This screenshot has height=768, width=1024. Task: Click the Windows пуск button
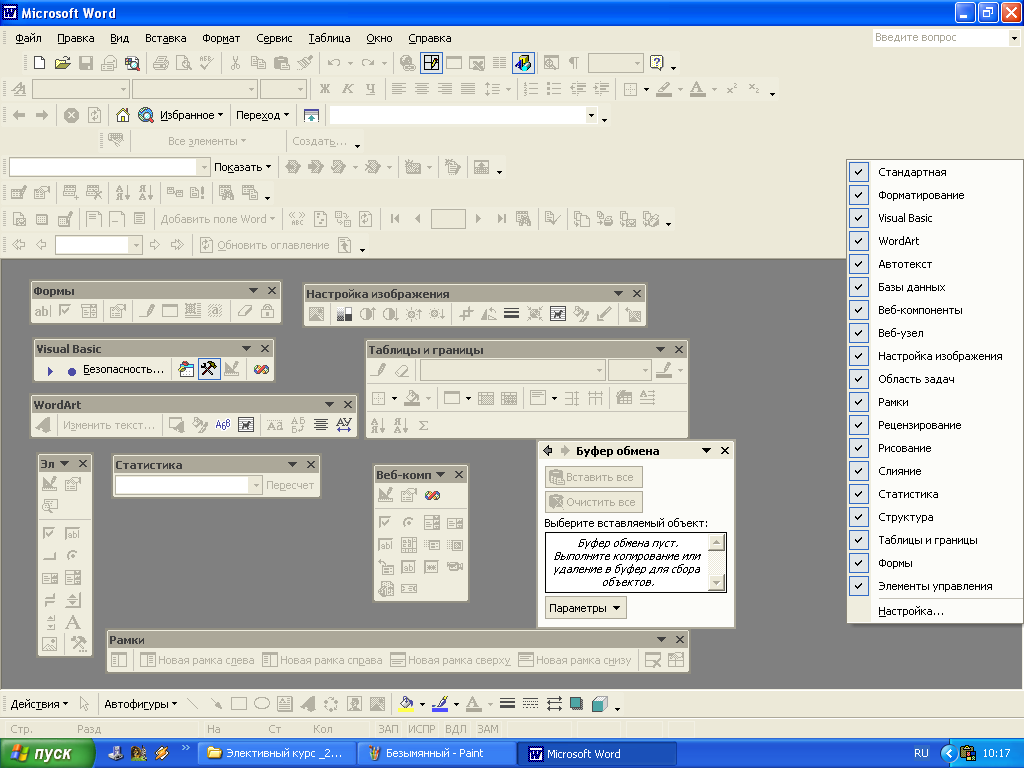[47, 754]
